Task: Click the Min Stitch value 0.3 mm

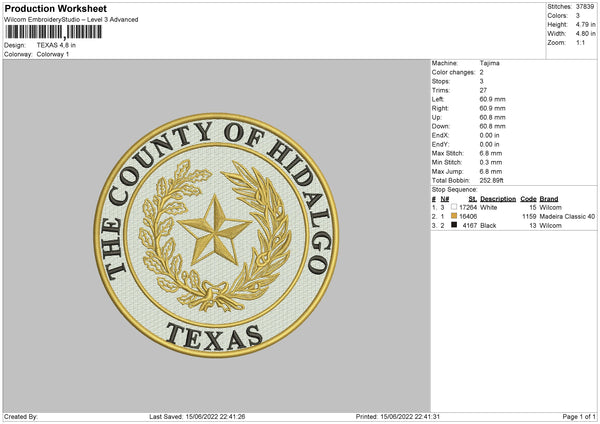Action: click(491, 162)
